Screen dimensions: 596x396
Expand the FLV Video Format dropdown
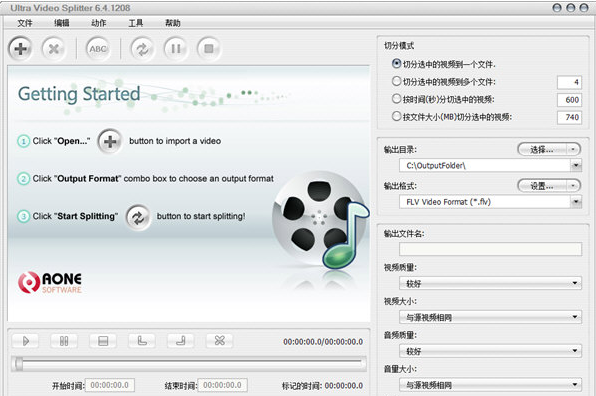(x=576, y=202)
